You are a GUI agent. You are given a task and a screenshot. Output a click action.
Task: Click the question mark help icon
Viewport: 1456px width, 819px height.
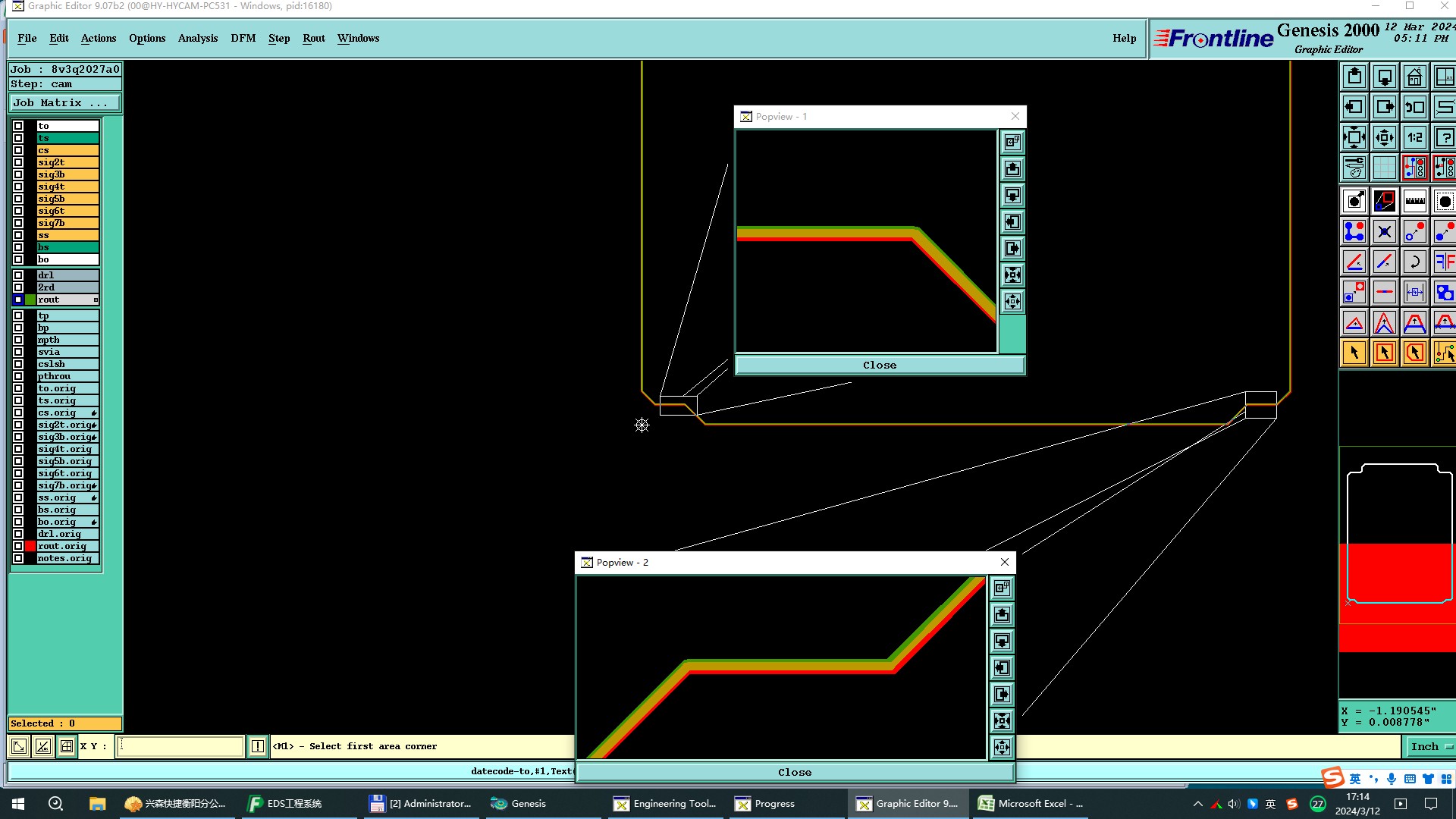[x=1444, y=137]
